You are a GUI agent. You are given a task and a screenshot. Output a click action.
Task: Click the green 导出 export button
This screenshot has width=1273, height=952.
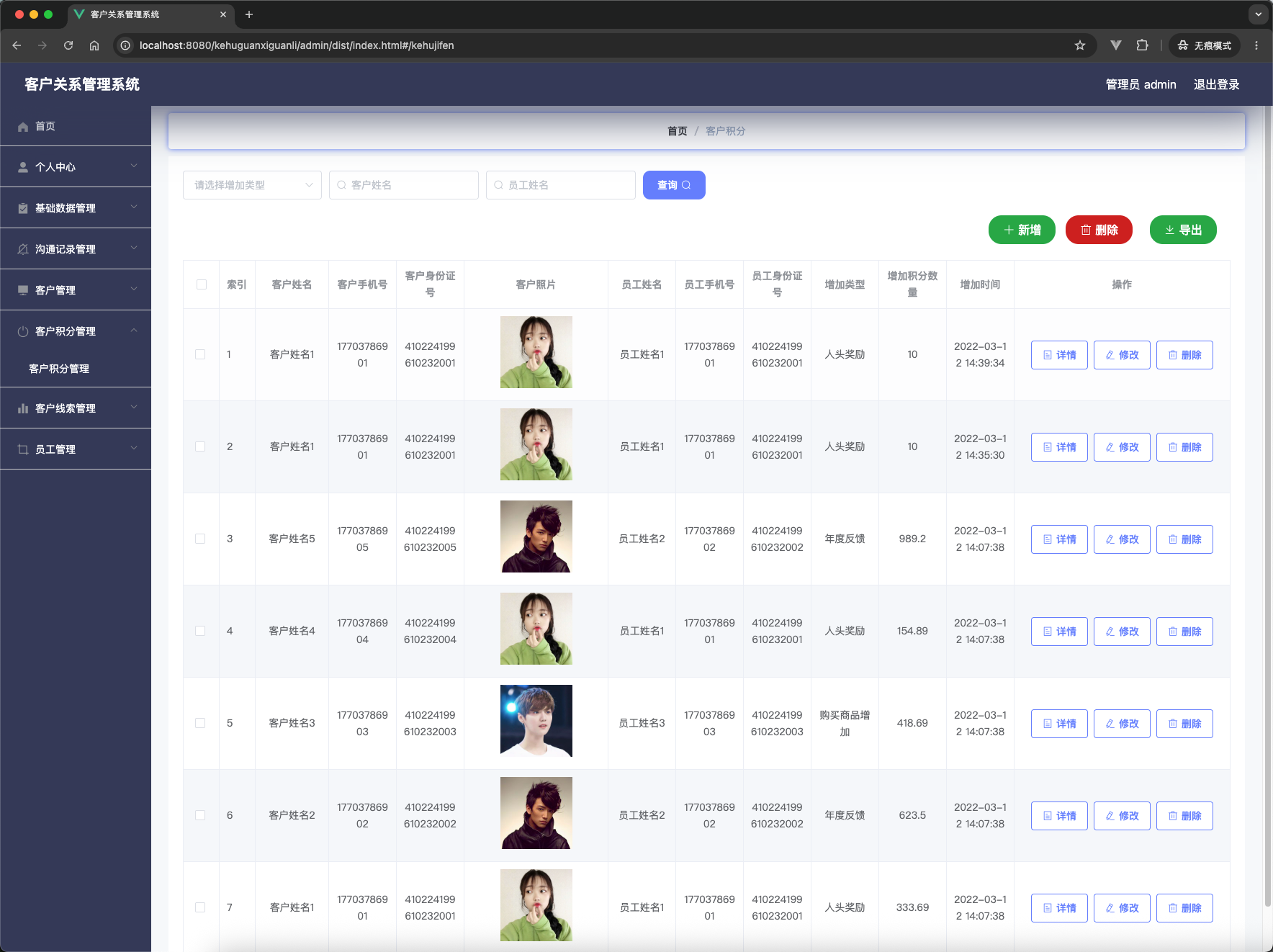click(1183, 230)
